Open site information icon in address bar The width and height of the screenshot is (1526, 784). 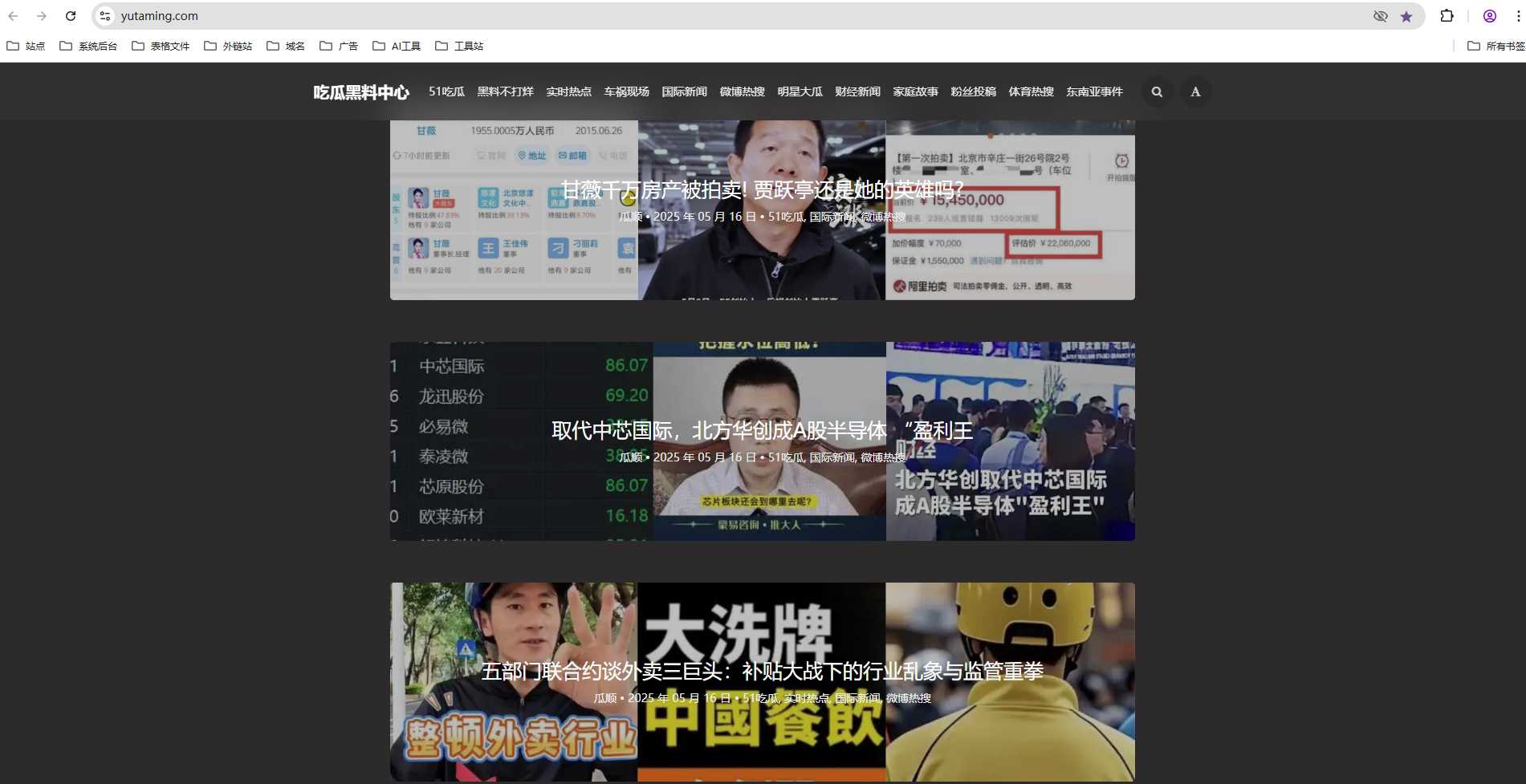pyautogui.click(x=105, y=16)
